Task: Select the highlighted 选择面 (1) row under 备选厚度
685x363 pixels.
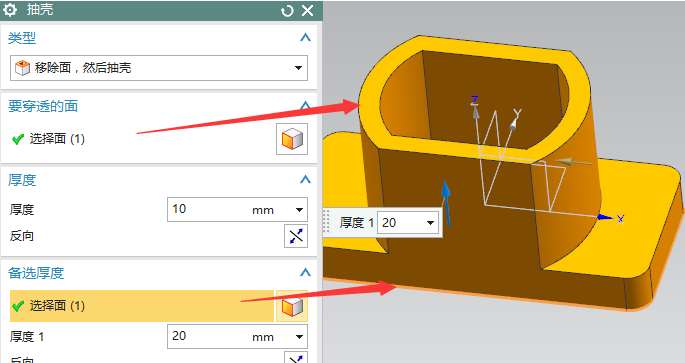Action: pos(142,306)
